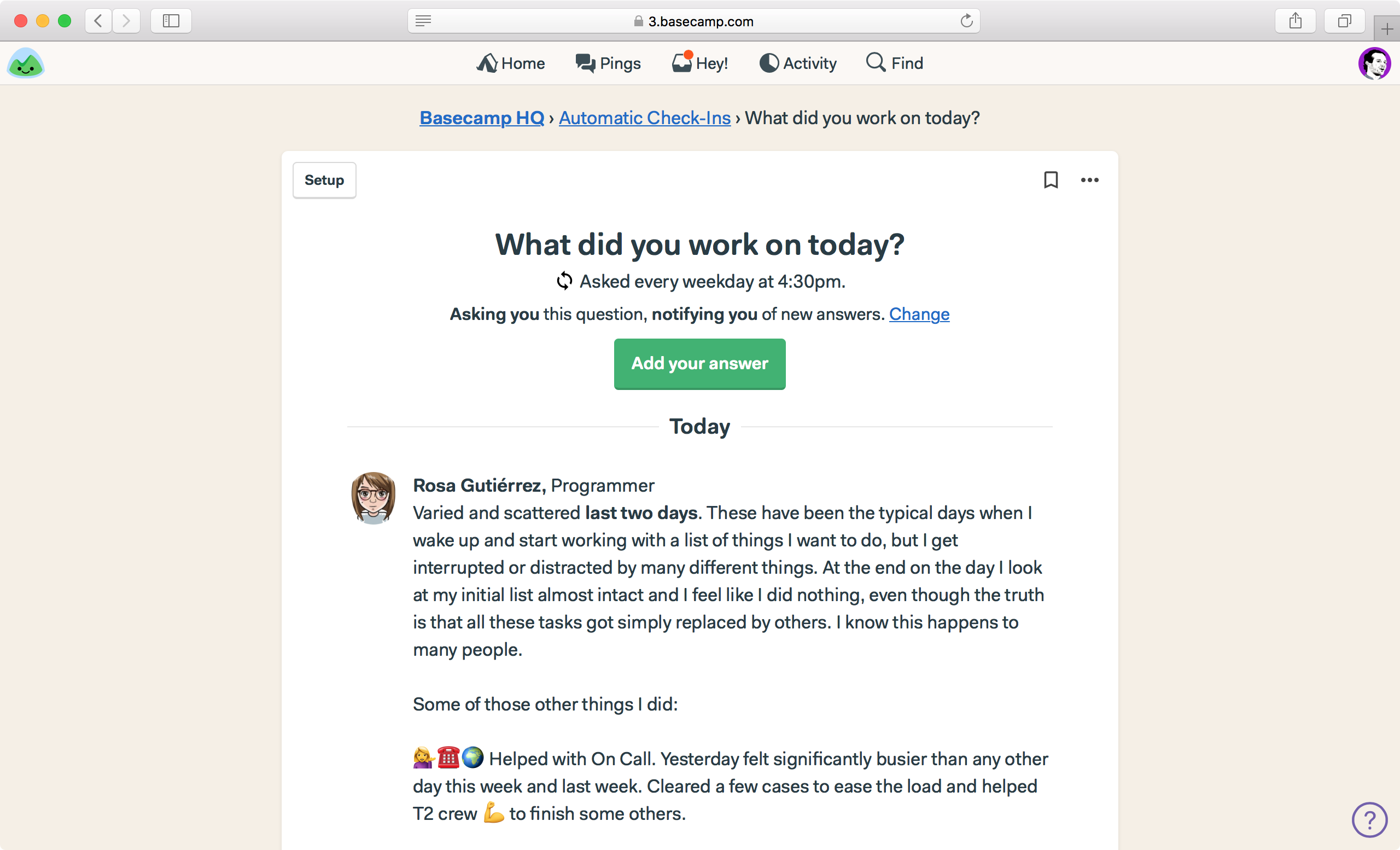Click the Safari share icon
The height and width of the screenshot is (850, 1400).
pos(1295,21)
